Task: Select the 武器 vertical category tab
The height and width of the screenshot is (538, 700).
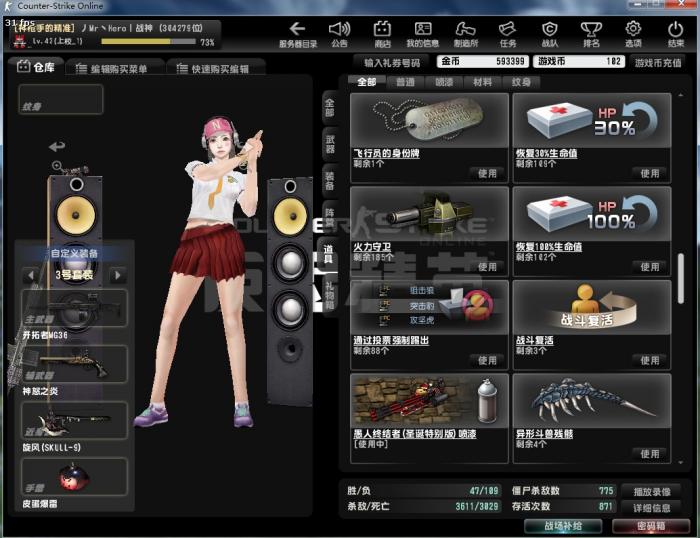Action: pos(329,144)
